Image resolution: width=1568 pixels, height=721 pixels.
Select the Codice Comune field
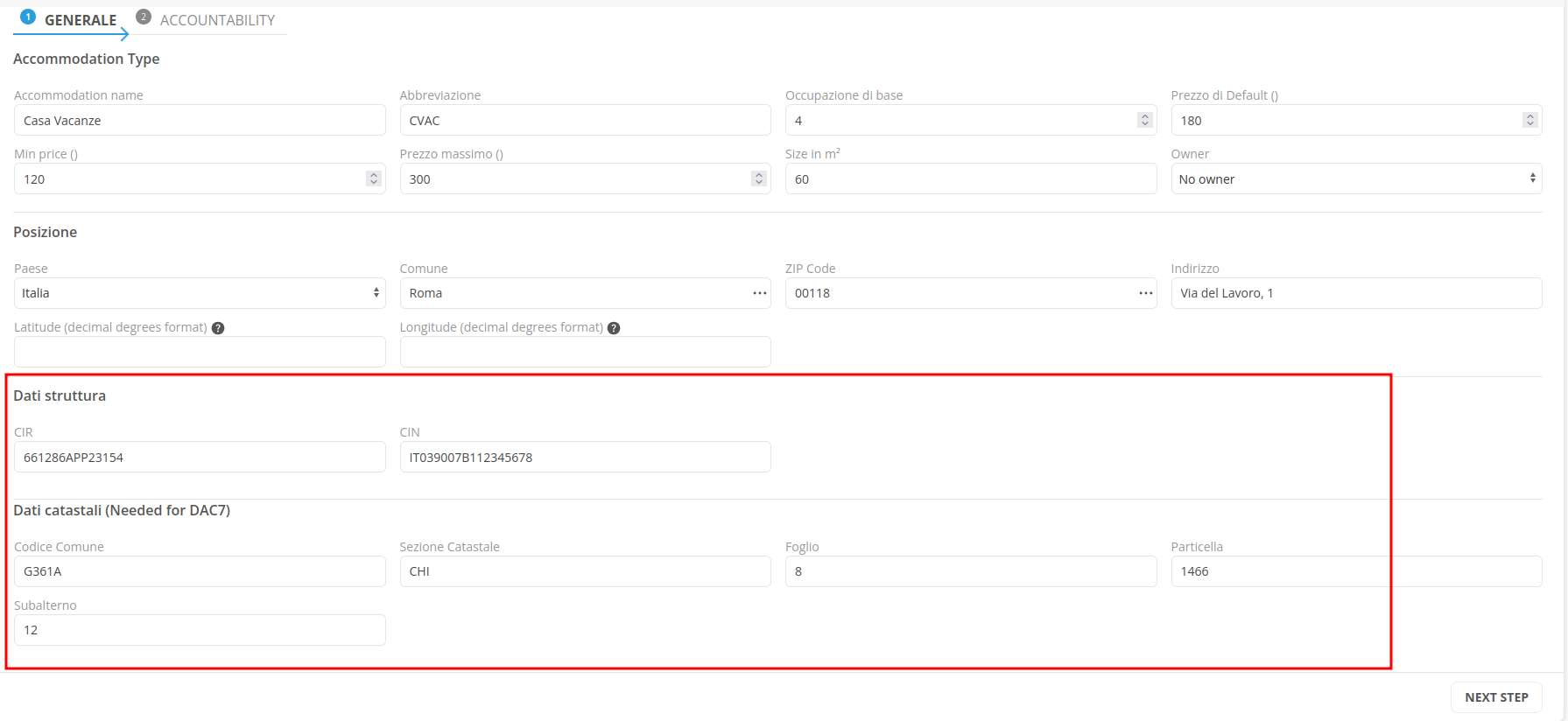200,571
